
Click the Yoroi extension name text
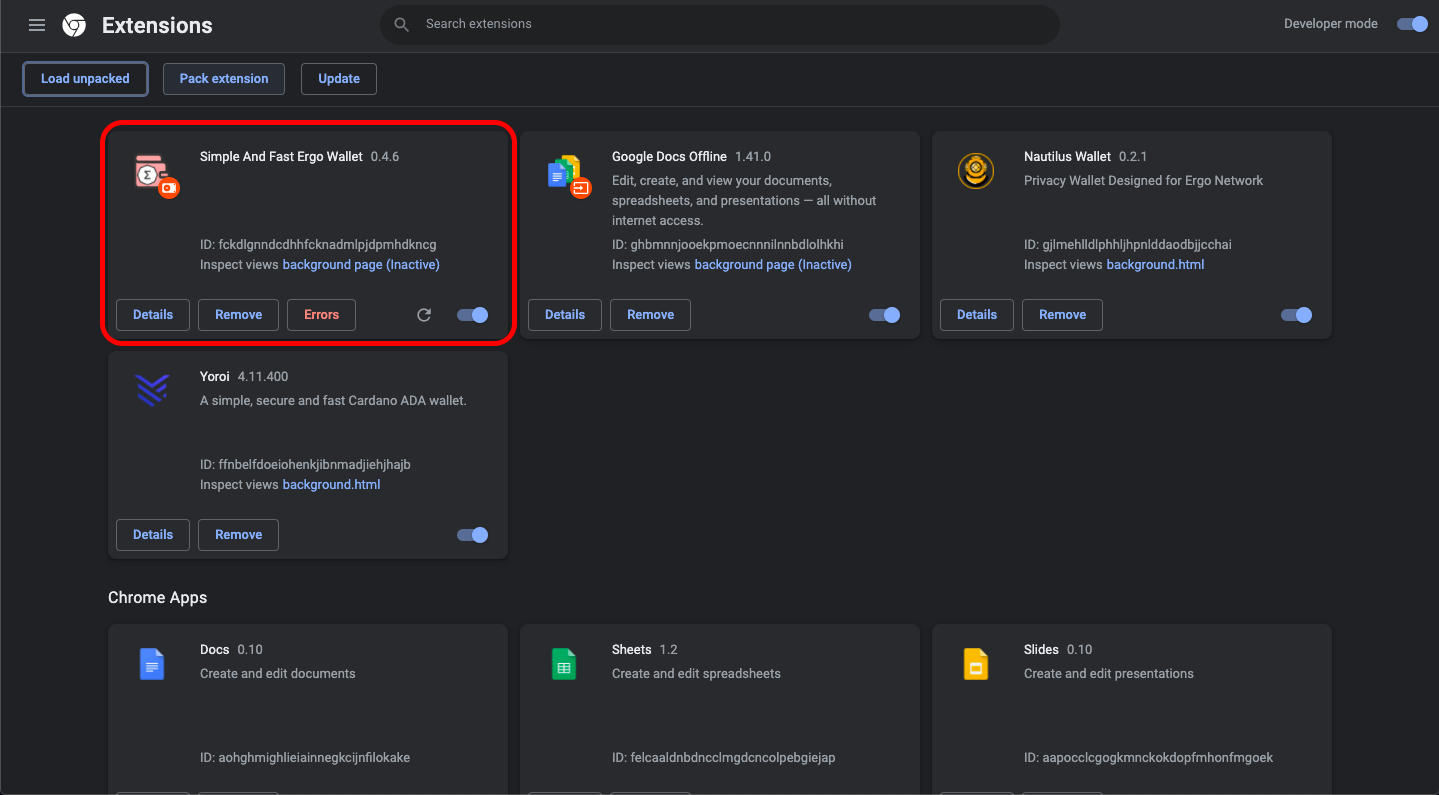coord(215,377)
